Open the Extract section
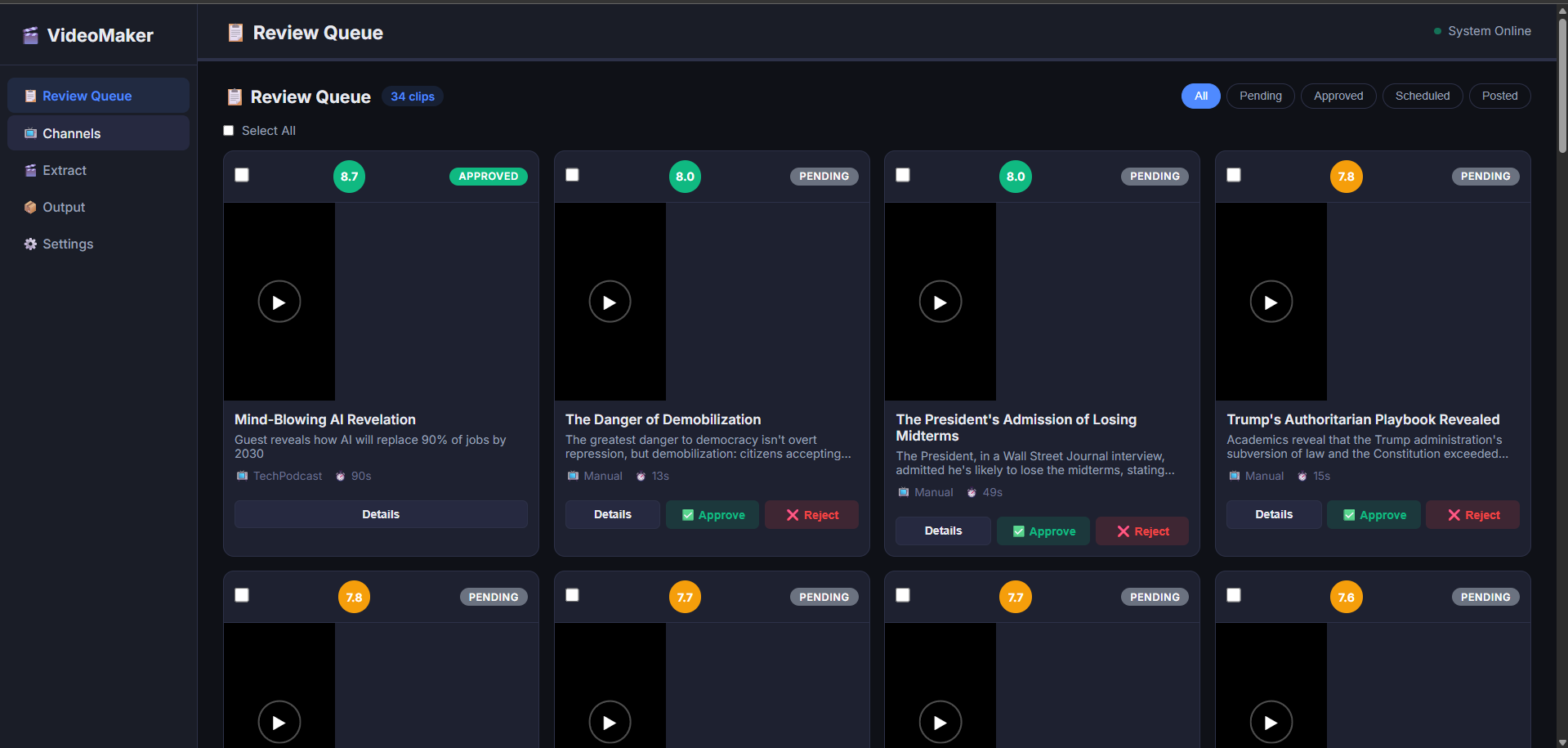This screenshot has width=1568, height=748. pos(64,170)
